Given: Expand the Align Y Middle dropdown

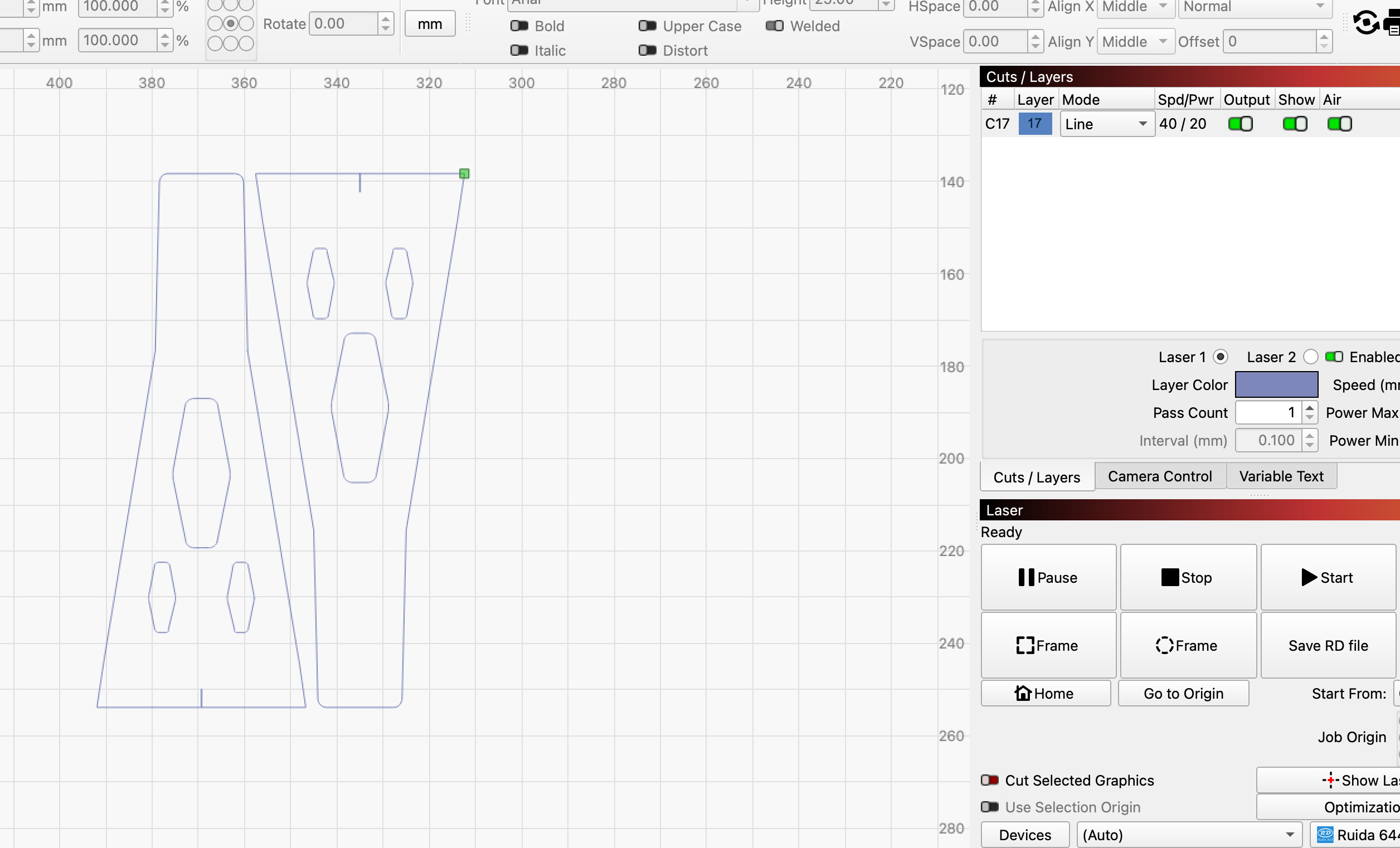Looking at the screenshot, I should pyautogui.click(x=1135, y=41).
